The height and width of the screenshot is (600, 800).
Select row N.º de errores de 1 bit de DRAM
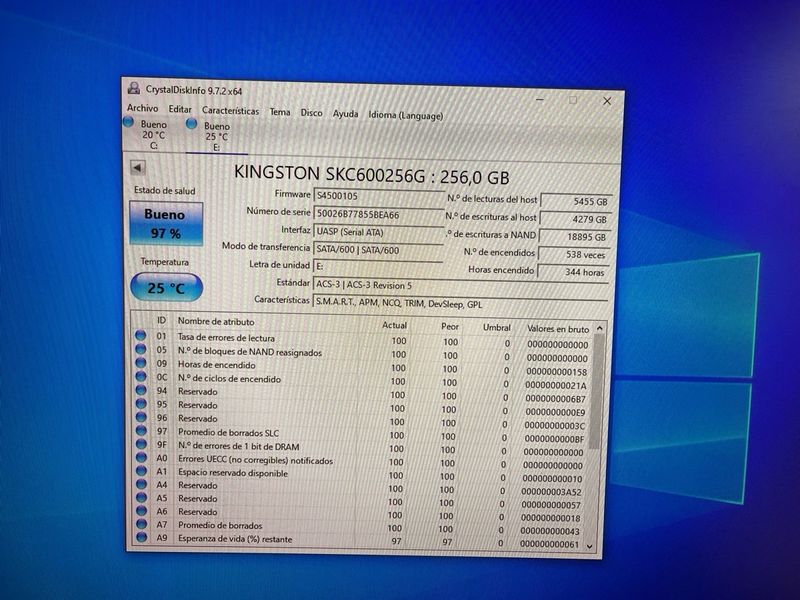click(x=362, y=447)
